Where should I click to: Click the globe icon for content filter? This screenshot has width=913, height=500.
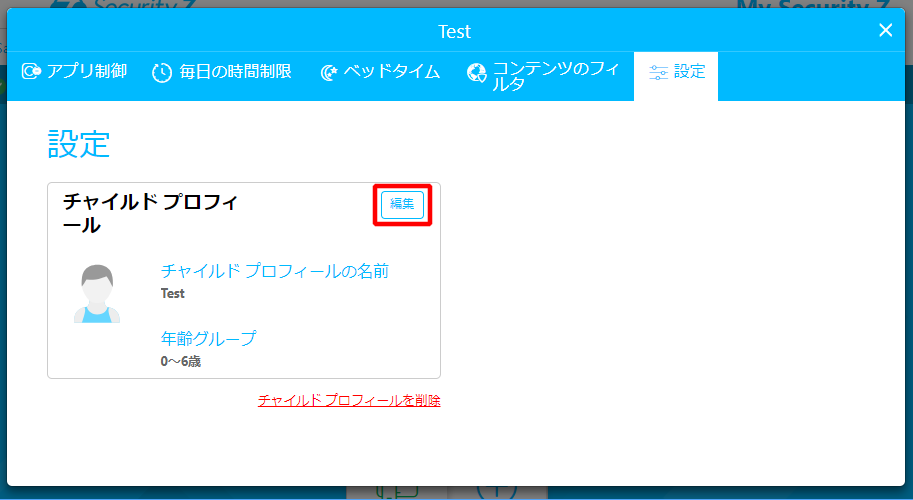click(477, 73)
